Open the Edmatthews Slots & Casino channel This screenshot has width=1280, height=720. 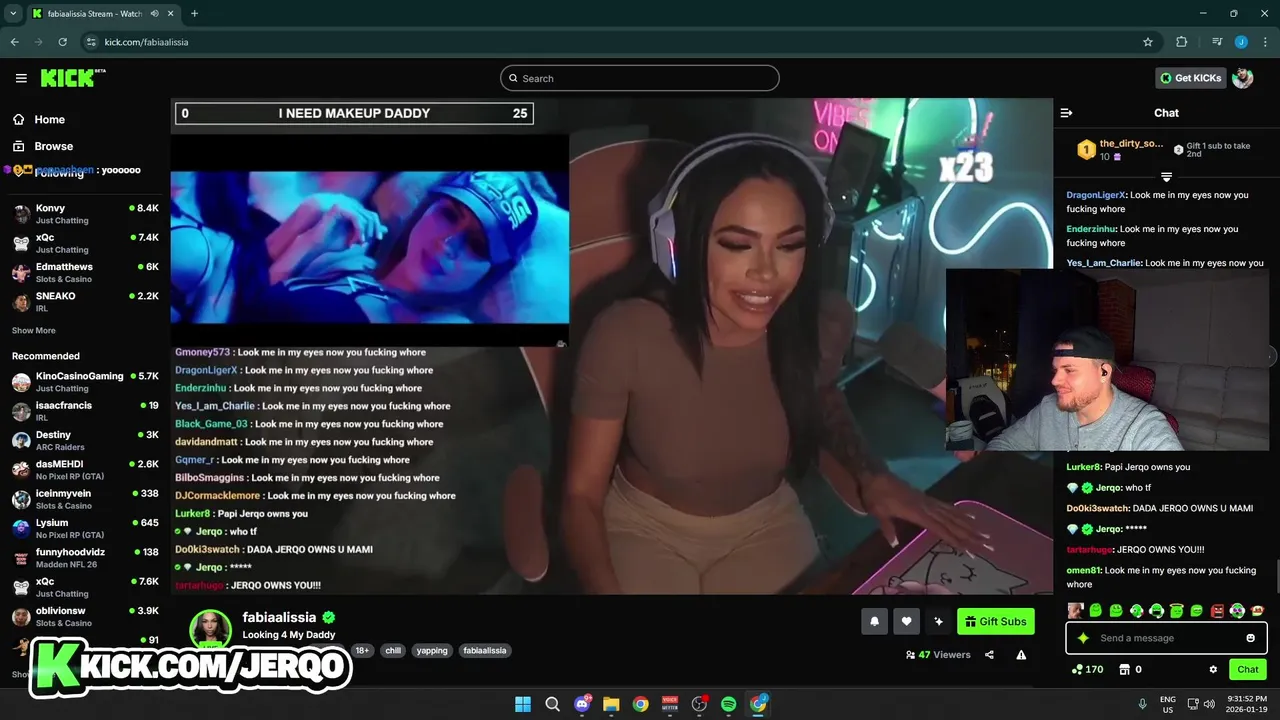tap(85, 273)
